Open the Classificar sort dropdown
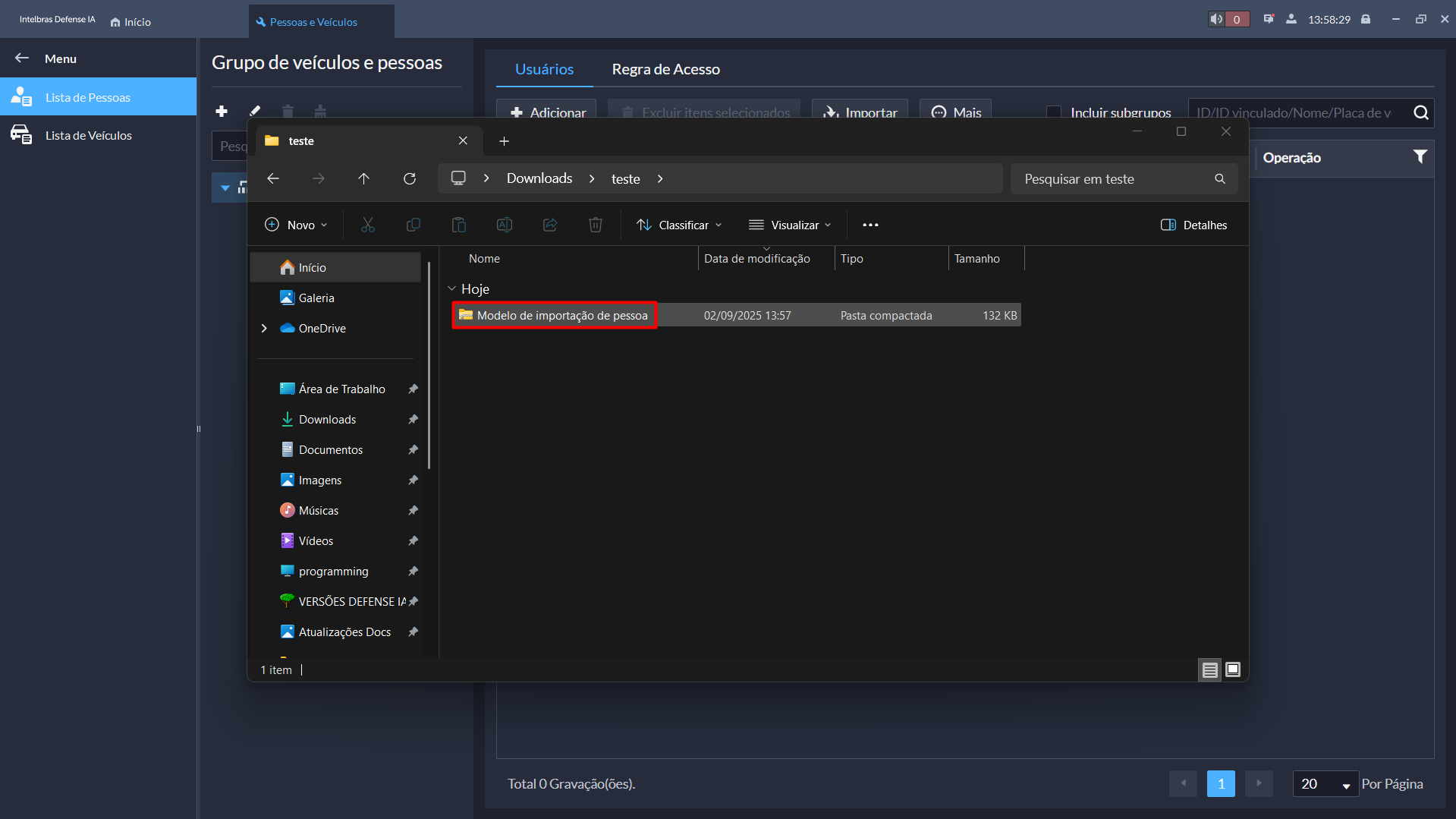Viewport: 1456px width, 819px height. point(679,225)
